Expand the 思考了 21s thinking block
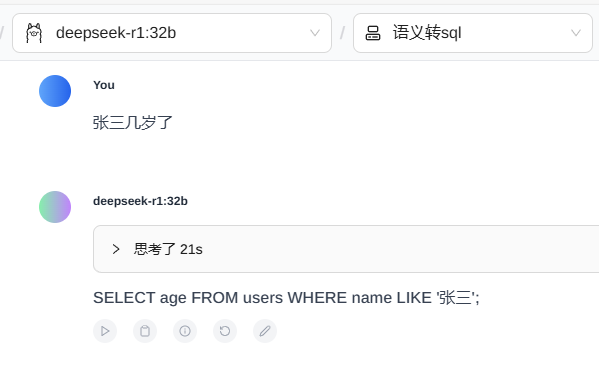599x365 pixels. click(x=346, y=249)
